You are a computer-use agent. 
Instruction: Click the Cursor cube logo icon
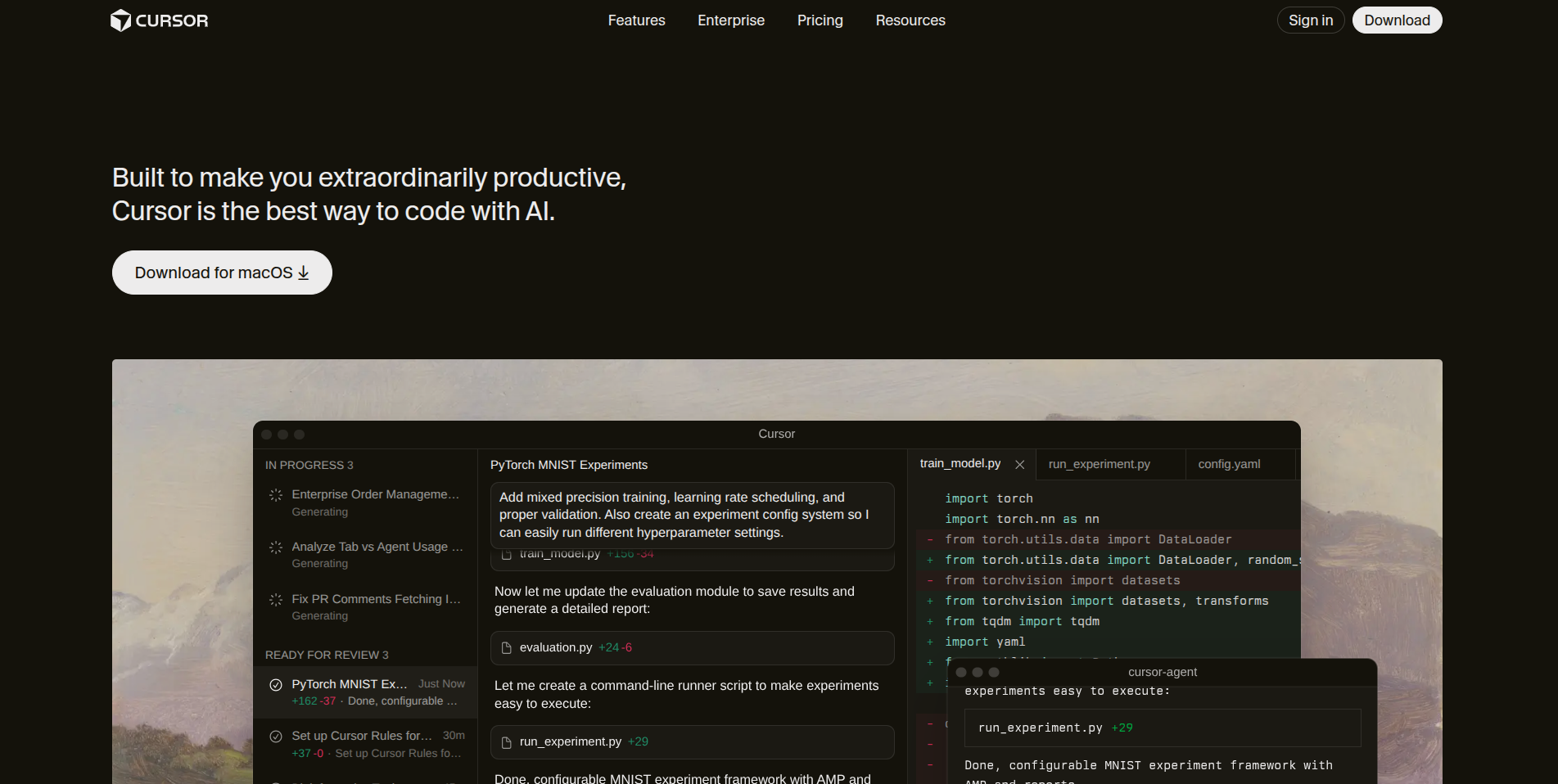(x=120, y=20)
